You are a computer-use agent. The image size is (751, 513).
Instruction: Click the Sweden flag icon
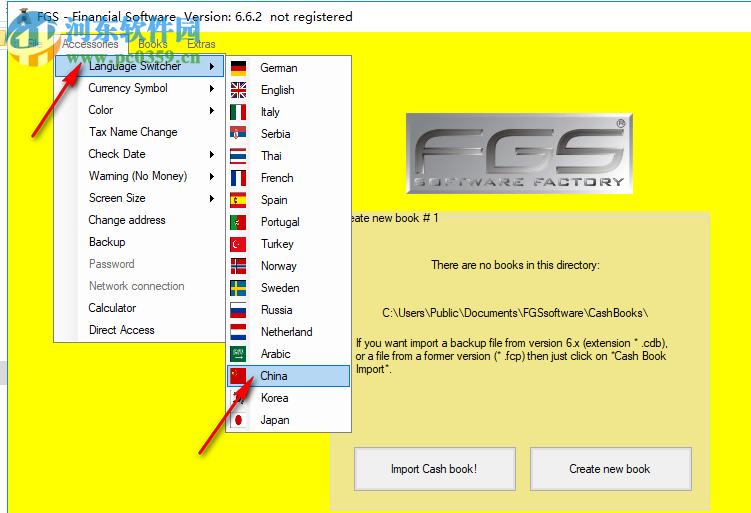238,288
